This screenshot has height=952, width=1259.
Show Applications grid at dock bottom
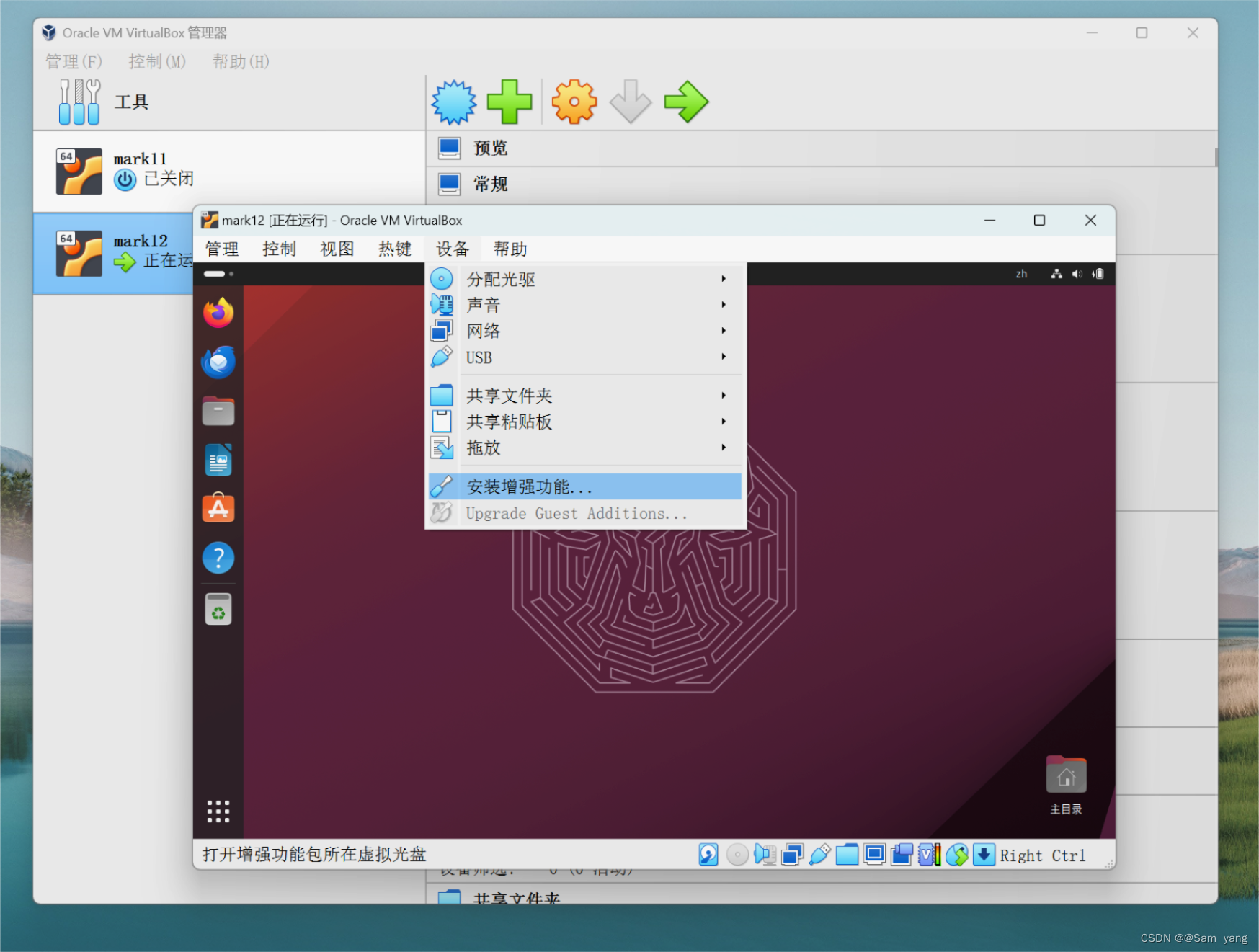(x=218, y=811)
